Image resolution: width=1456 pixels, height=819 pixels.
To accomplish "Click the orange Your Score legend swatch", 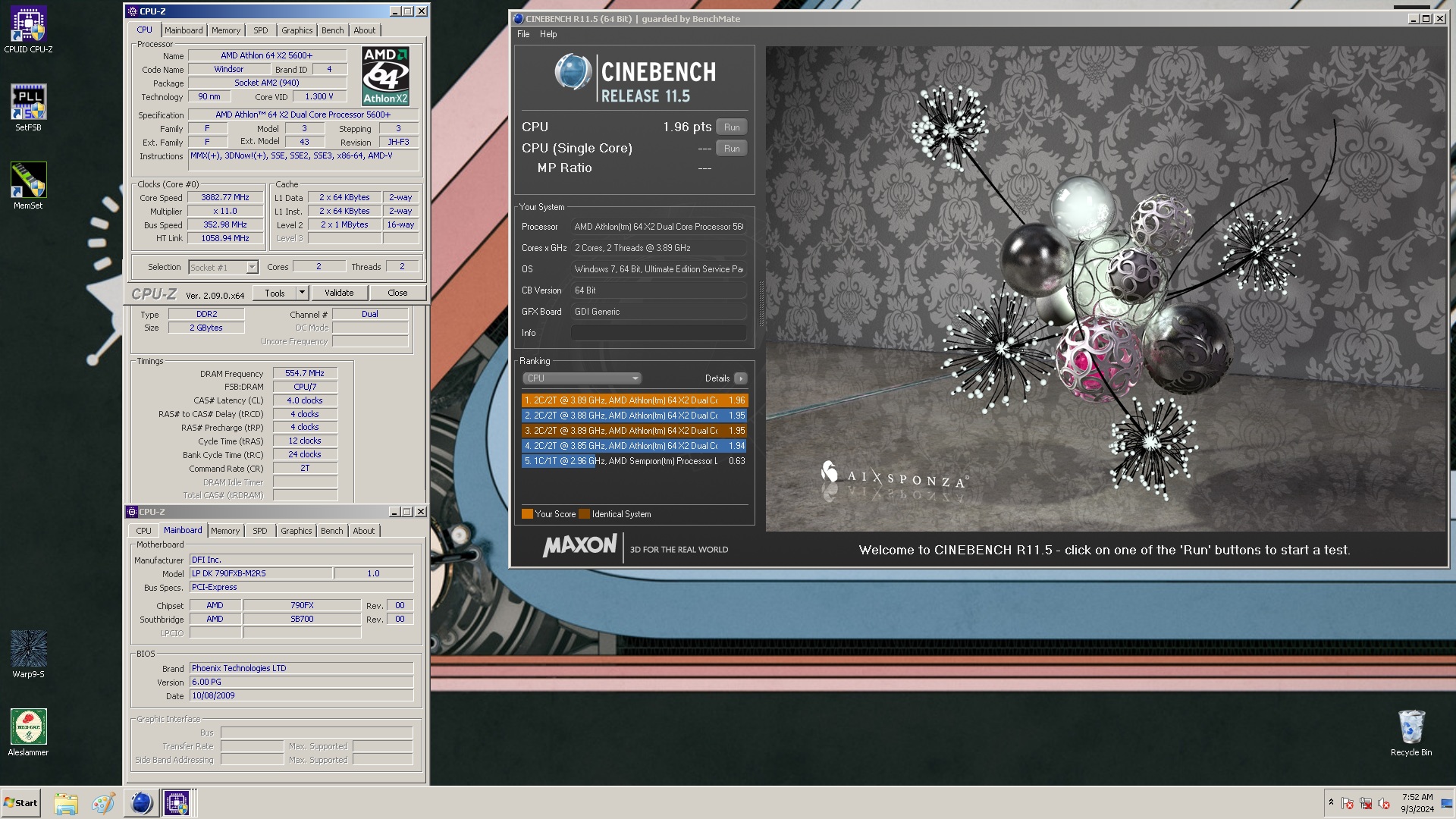I will tap(527, 514).
